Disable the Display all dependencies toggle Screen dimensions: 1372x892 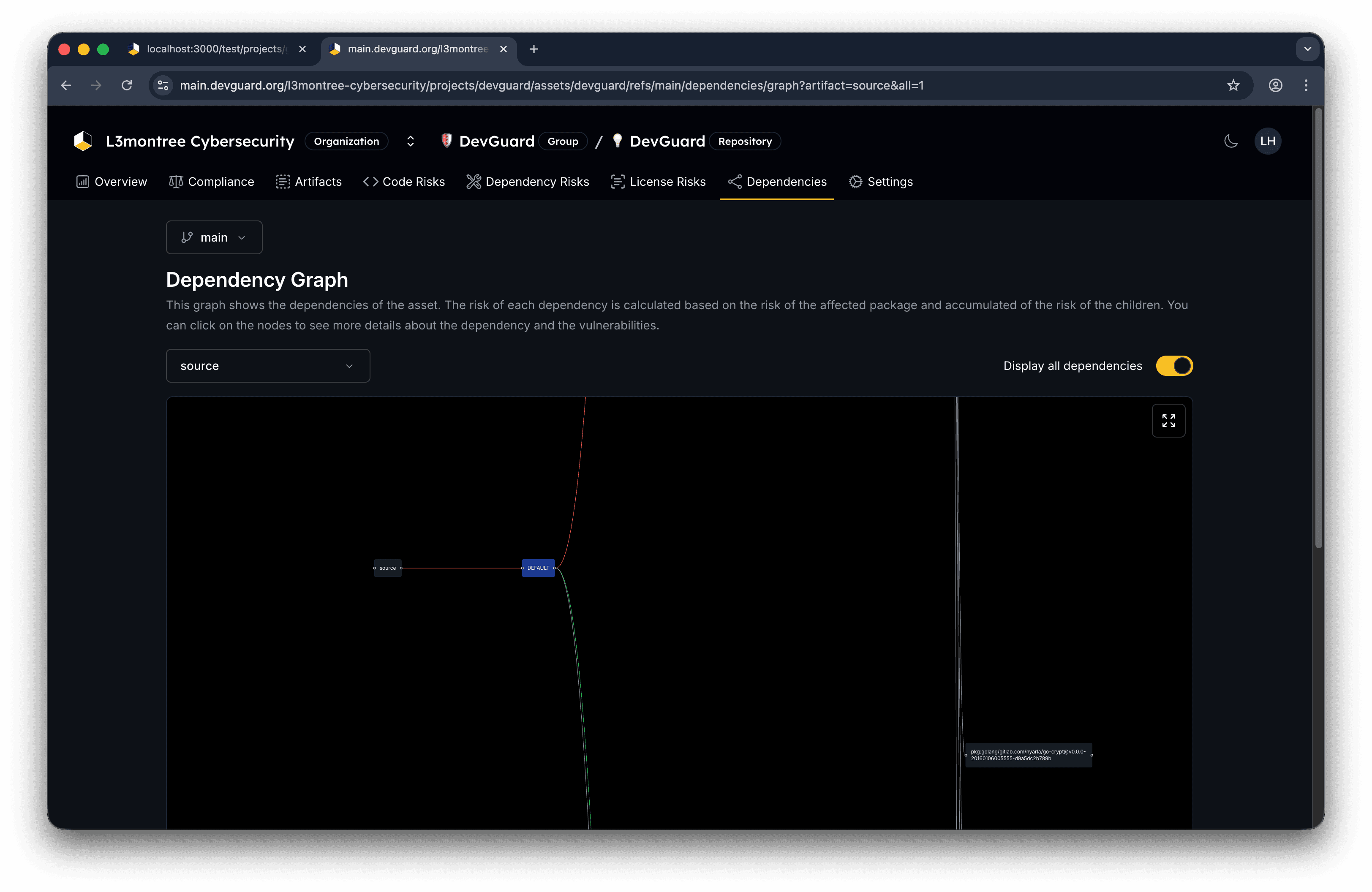(1174, 366)
